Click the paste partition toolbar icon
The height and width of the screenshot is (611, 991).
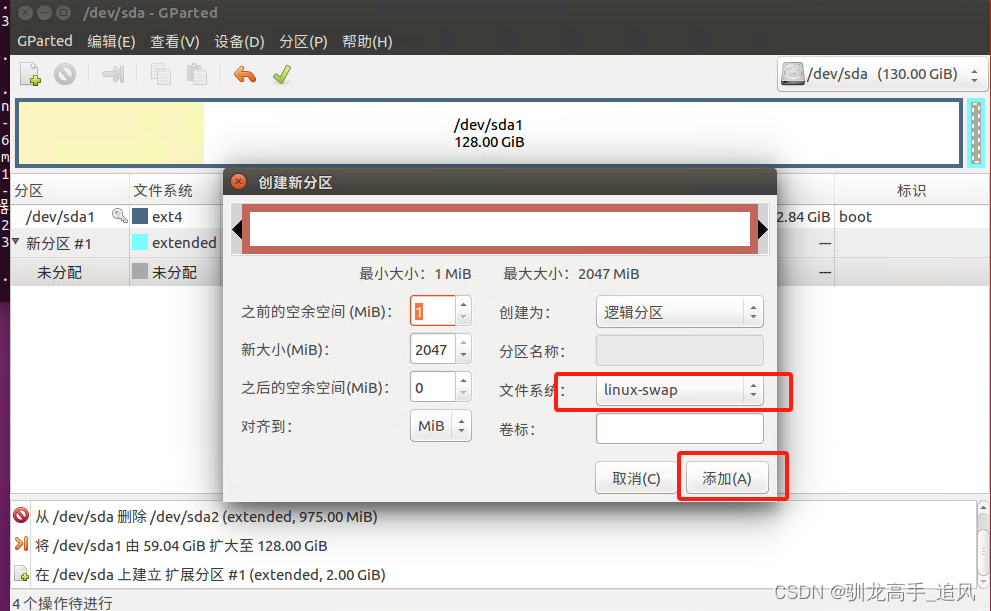[x=197, y=75]
